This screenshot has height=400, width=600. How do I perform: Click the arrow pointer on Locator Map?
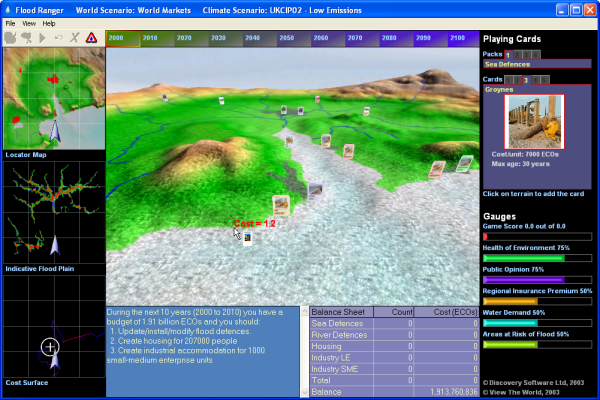(55, 132)
